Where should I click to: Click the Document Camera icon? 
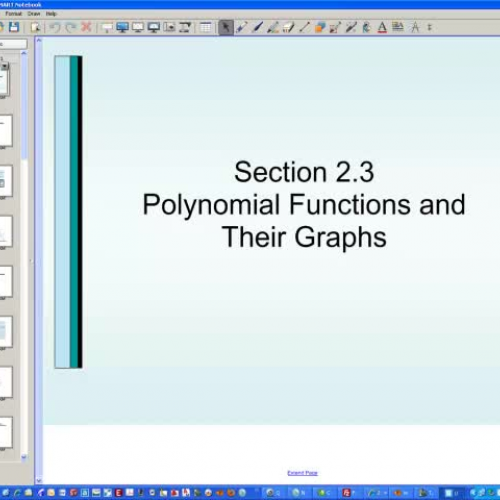(185, 27)
